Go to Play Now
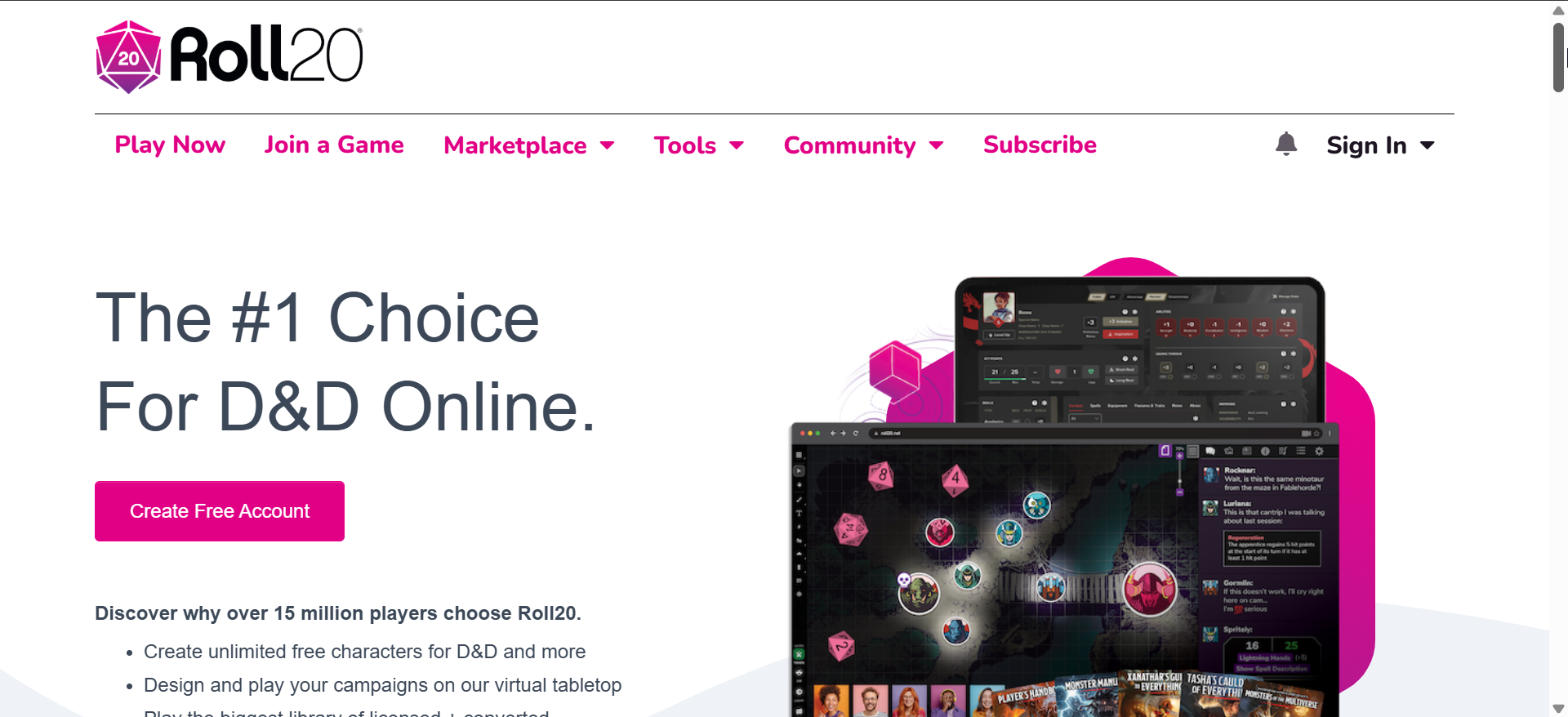This screenshot has height=717, width=1568. (x=170, y=145)
